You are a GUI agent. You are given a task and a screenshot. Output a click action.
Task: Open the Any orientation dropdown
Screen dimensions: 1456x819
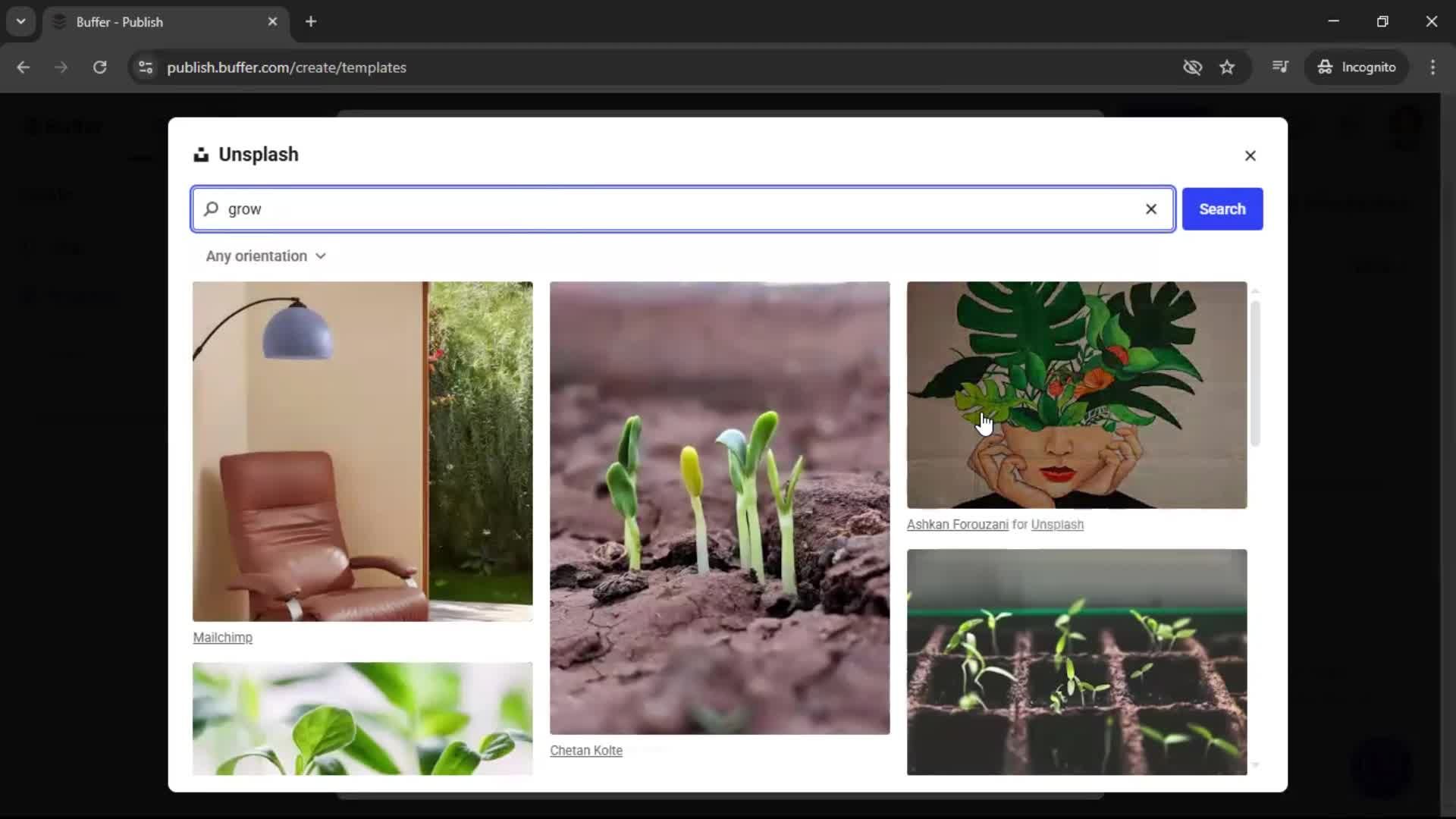pyautogui.click(x=265, y=256)
